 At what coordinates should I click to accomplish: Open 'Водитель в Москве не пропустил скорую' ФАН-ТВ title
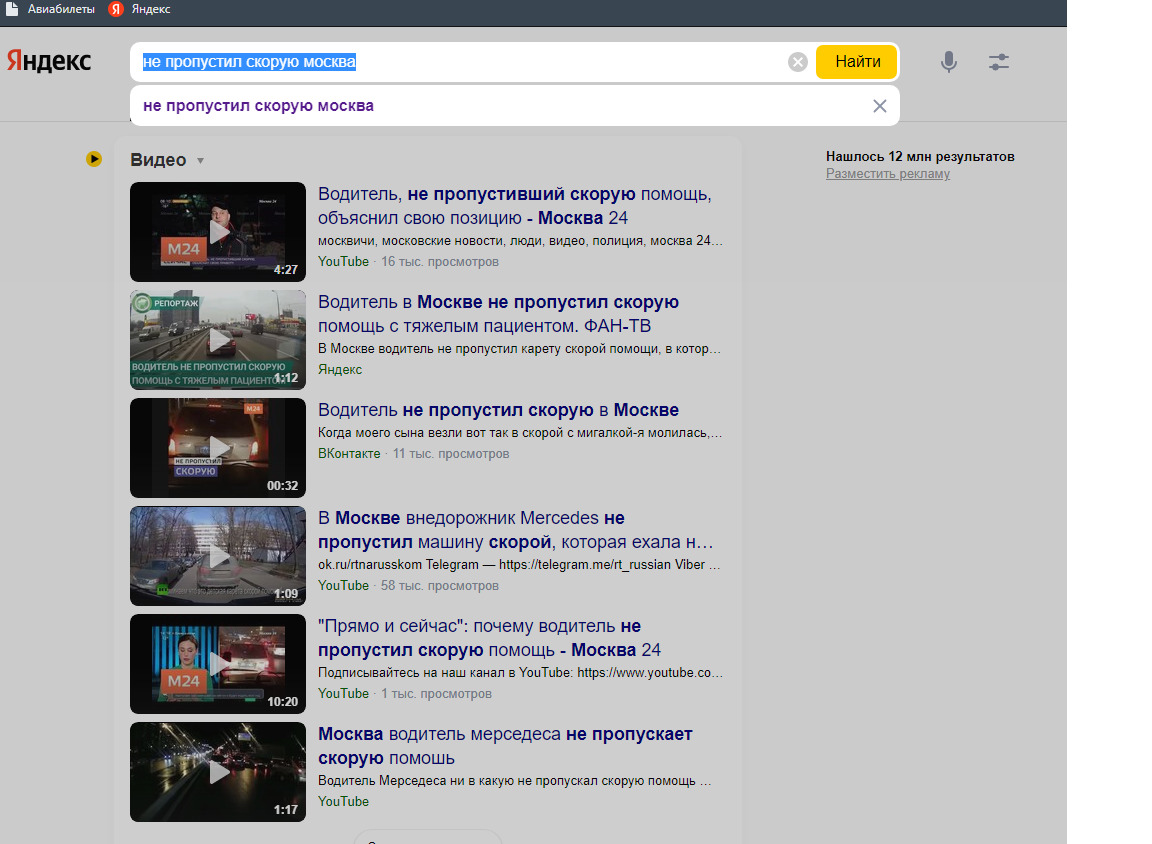(498, 314)
